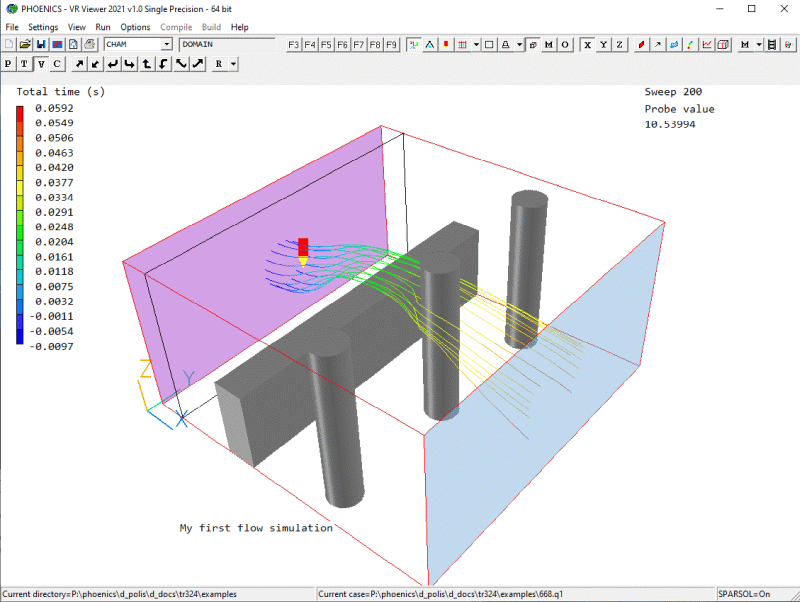
Task: Open the Settings menu
Action: [x=43, y=27]
